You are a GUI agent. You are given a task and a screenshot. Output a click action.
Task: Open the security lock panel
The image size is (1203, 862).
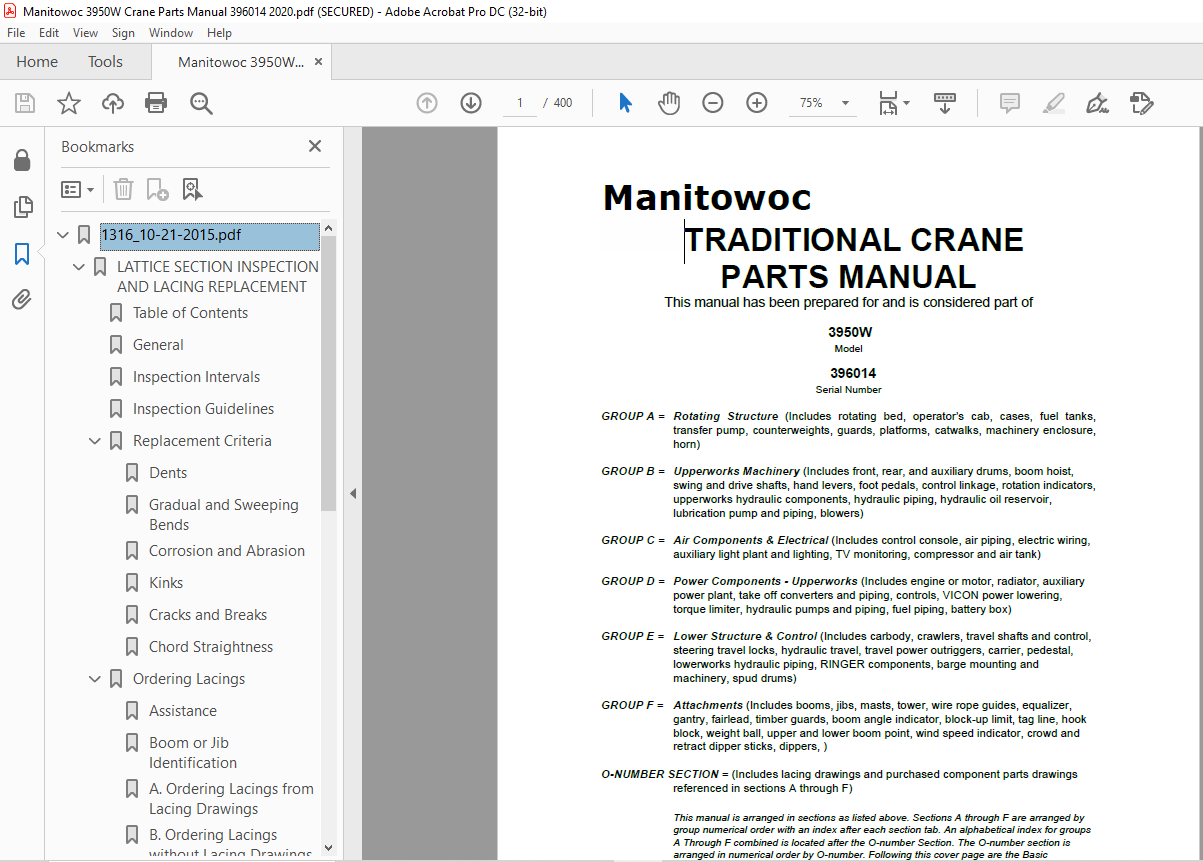pyautogui.click(x=22, y=160)
